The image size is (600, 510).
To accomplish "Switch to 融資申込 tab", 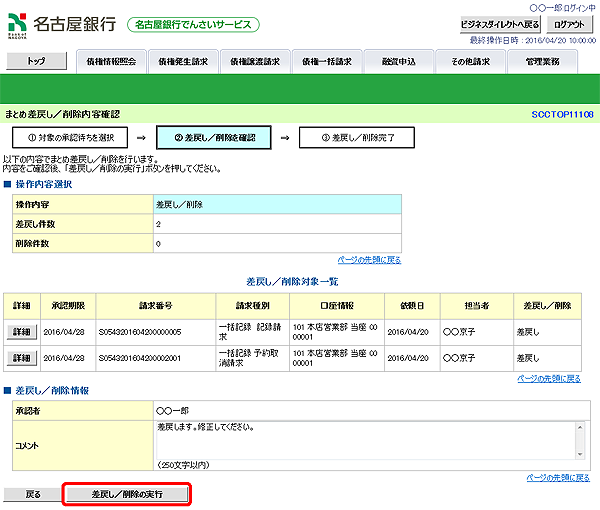I will (x=399, y=62).
